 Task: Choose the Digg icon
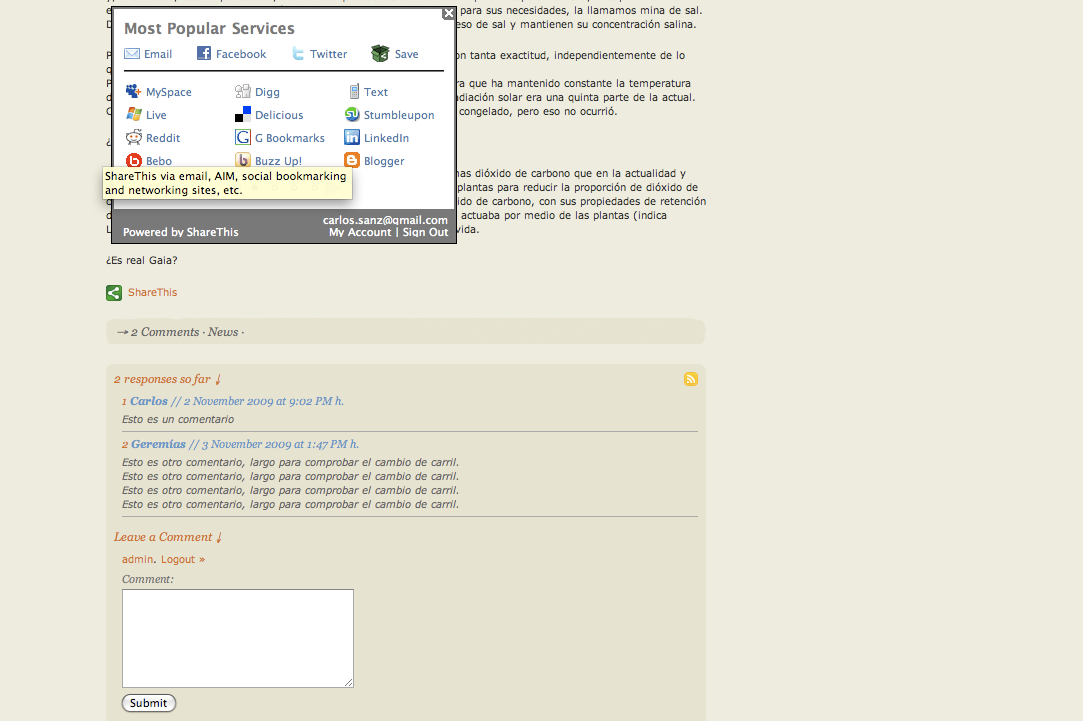tap(242, 91)
